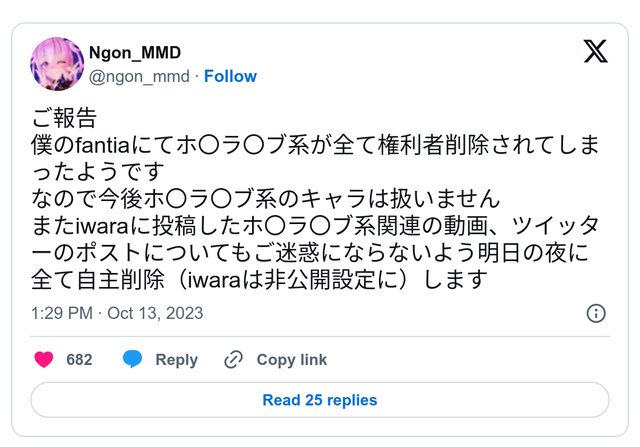Click the @ngon_mmd handle text
This screenshot has height=447, width=640.
[140, 76]
